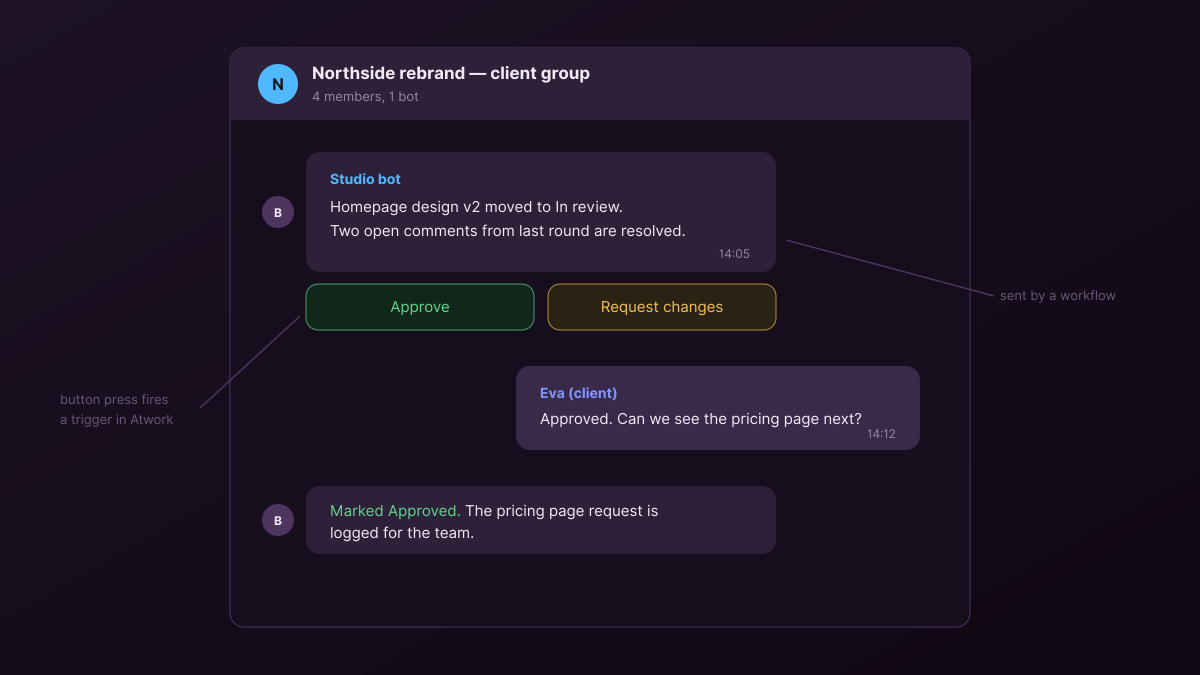Click the Request changes button

click(x=662, y=307)
